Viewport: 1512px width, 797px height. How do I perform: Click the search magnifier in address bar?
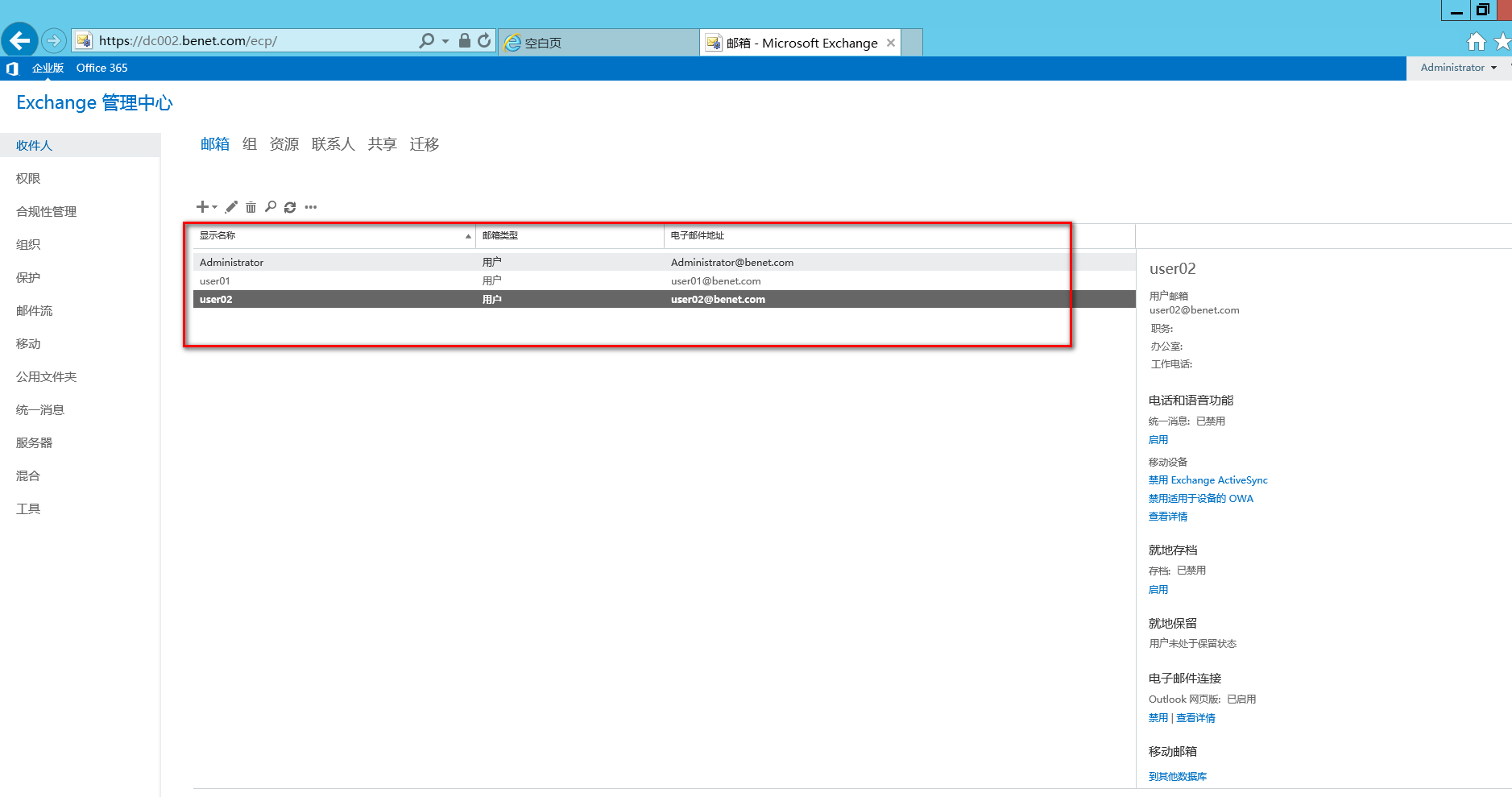click(426, 40)
